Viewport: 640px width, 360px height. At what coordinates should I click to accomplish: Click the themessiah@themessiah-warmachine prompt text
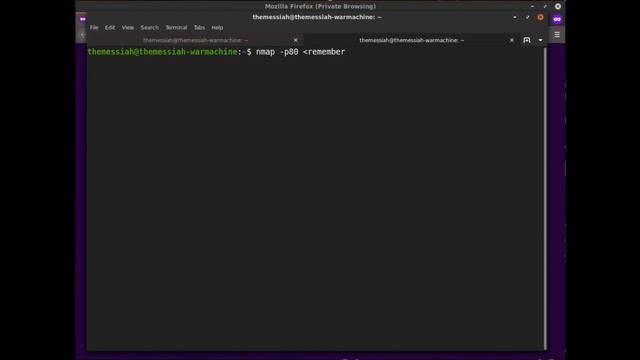pos(162,52)
